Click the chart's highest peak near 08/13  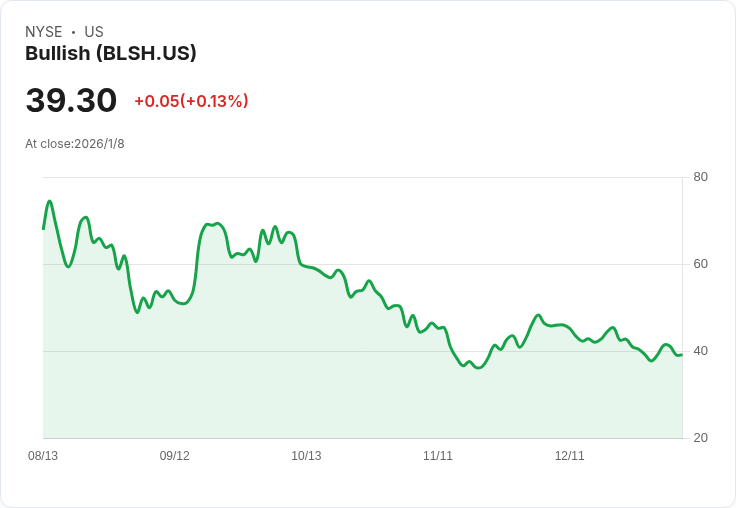click(x=50, y=201)
